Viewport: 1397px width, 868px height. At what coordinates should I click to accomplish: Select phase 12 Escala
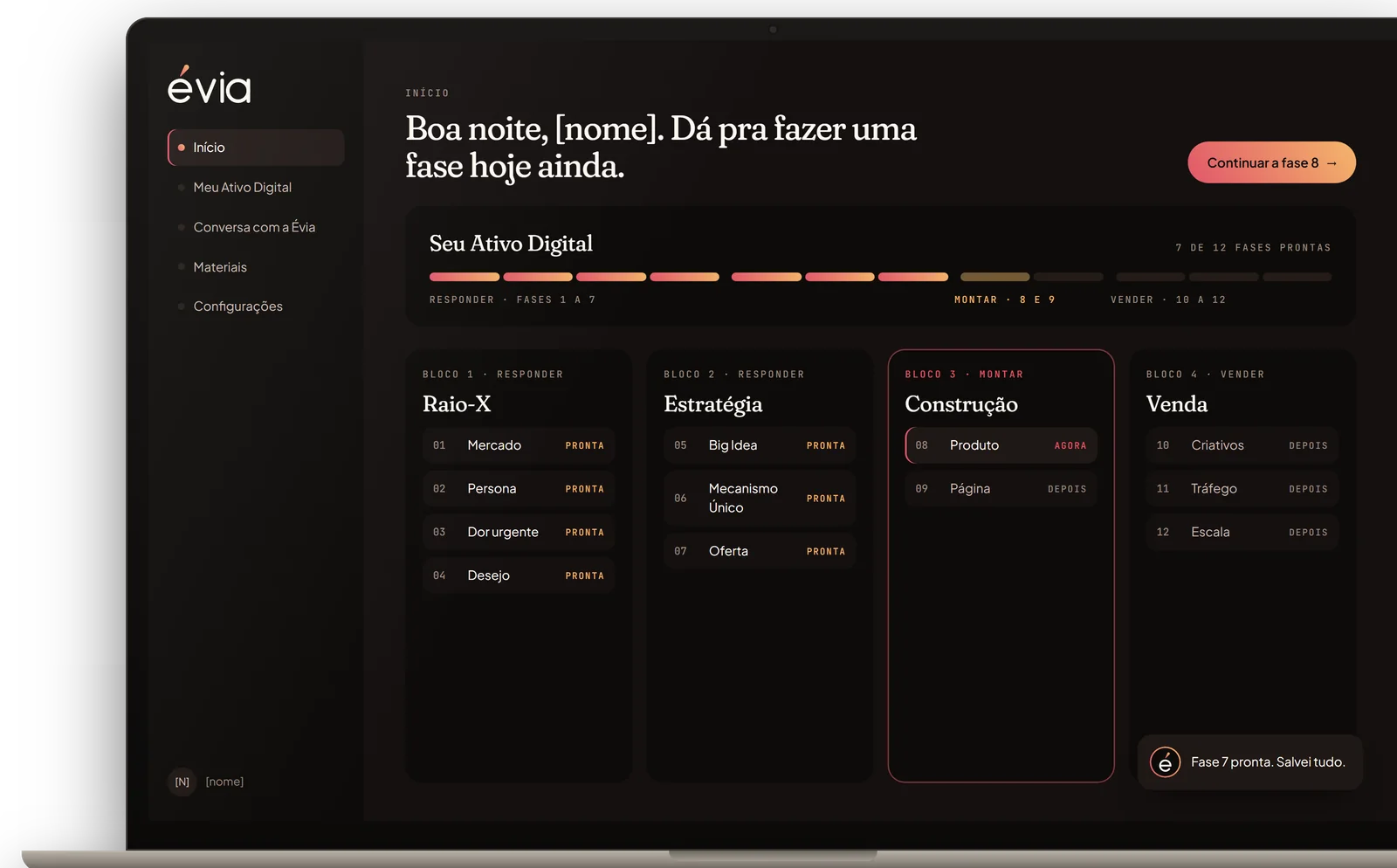tap(1242, 532)
